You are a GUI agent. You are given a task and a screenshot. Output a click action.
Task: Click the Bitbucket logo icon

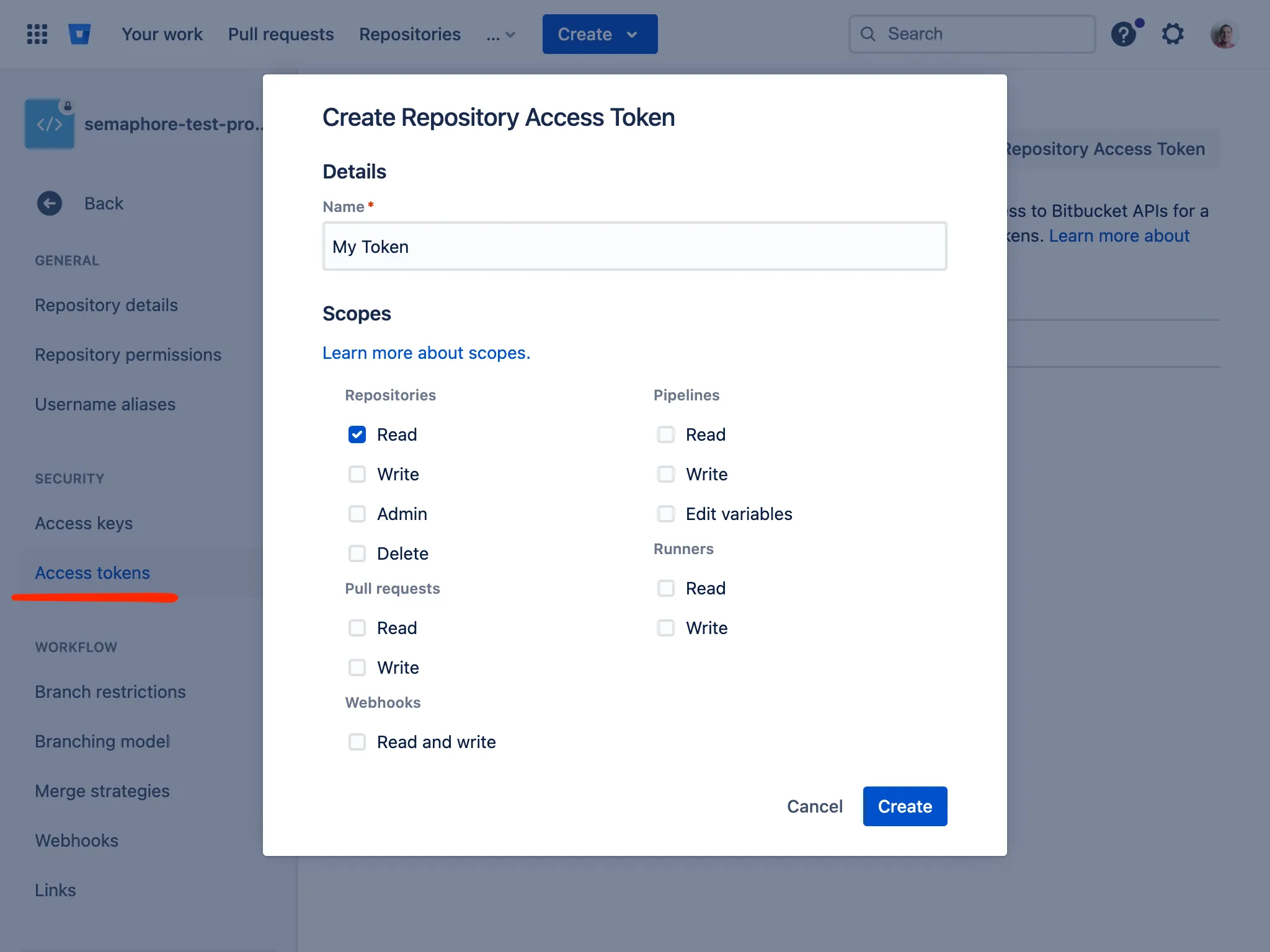click(x=79, y=34)
